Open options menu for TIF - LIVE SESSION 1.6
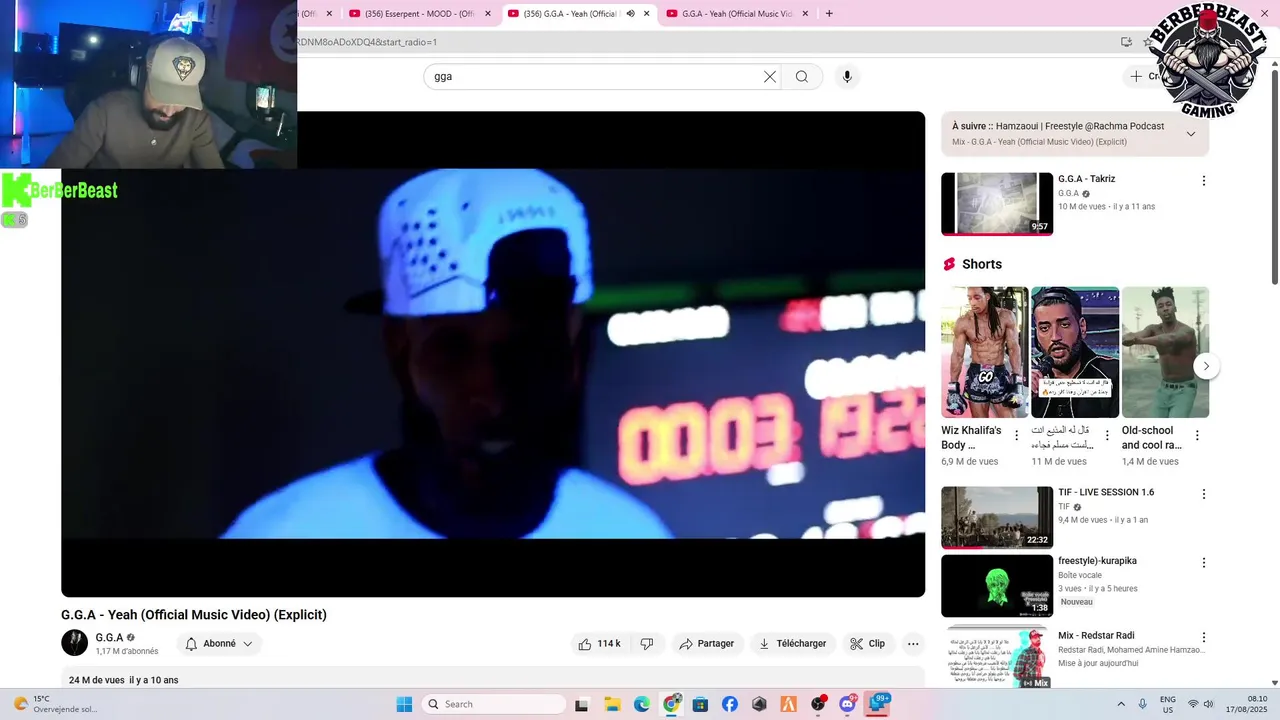 (1204, 494)
